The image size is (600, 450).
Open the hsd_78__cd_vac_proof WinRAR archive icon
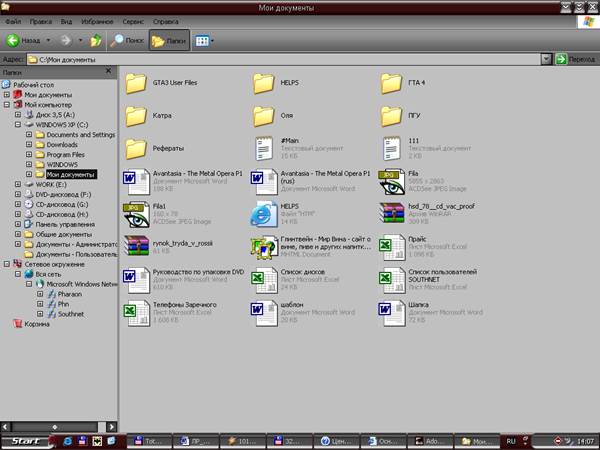click(x=391, y=212)
